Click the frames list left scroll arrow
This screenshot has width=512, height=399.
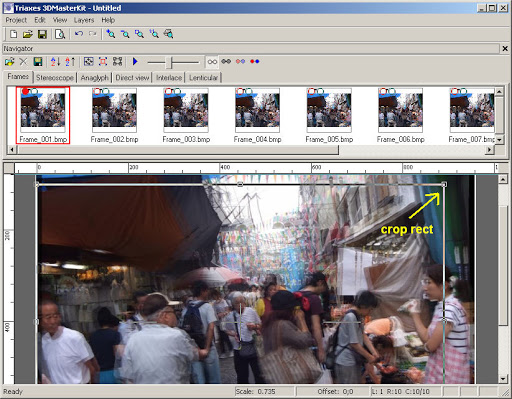click(12, 150)
